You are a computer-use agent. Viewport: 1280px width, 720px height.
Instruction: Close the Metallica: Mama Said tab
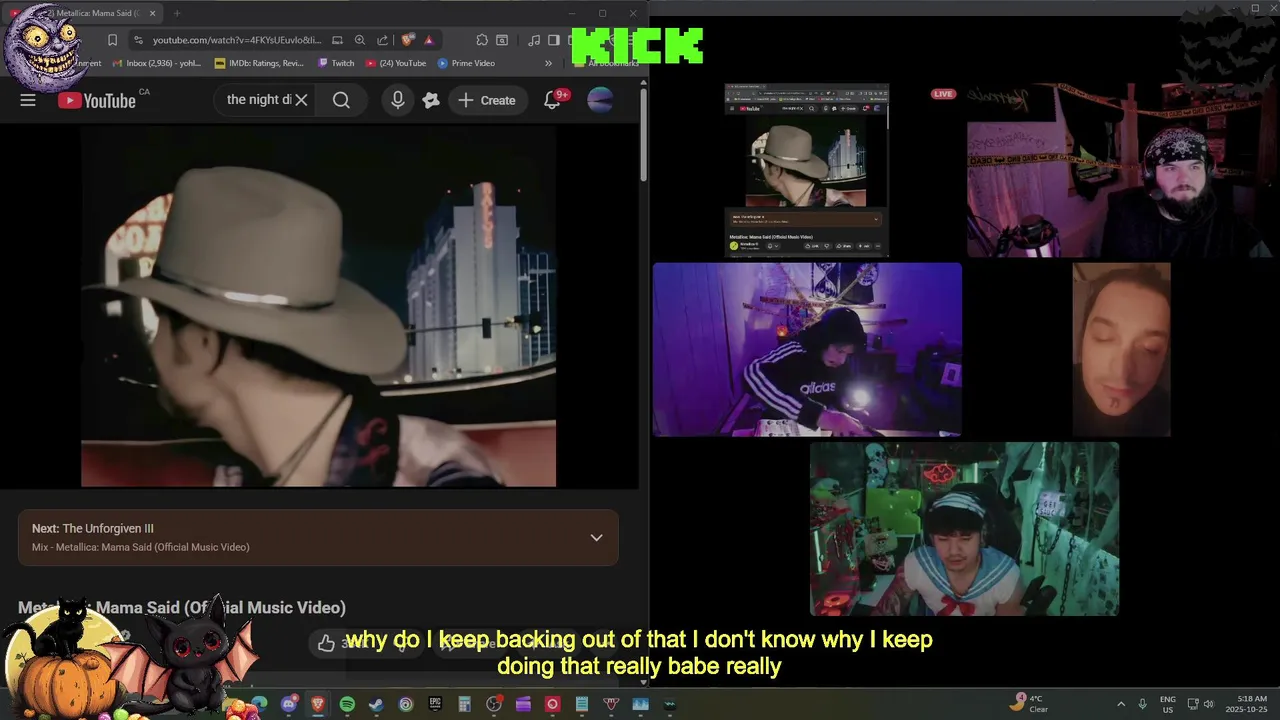(x=152, y=13)
